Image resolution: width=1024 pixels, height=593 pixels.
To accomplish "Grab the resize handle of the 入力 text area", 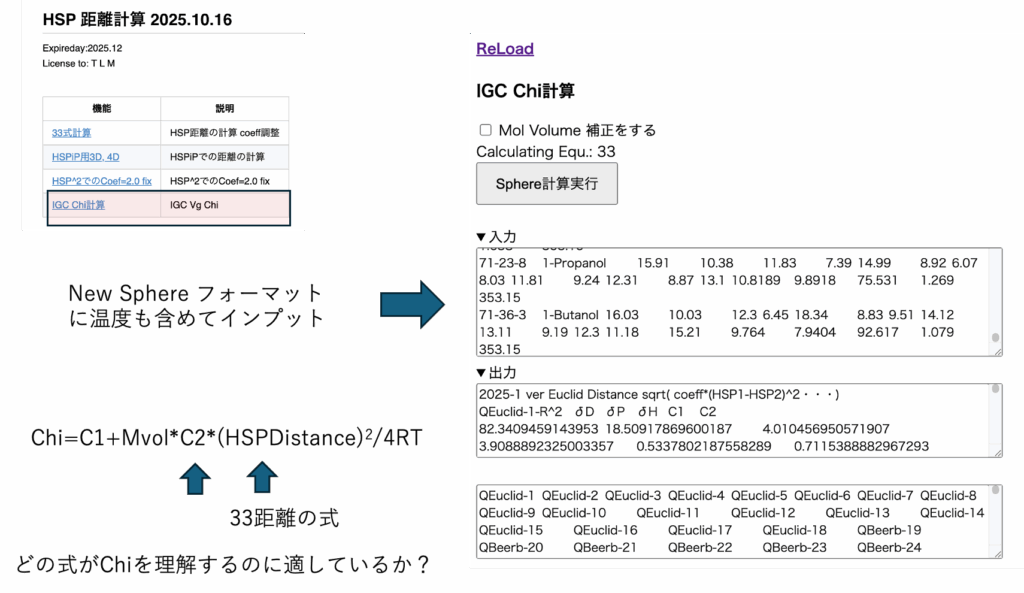I will click(996, 351).
